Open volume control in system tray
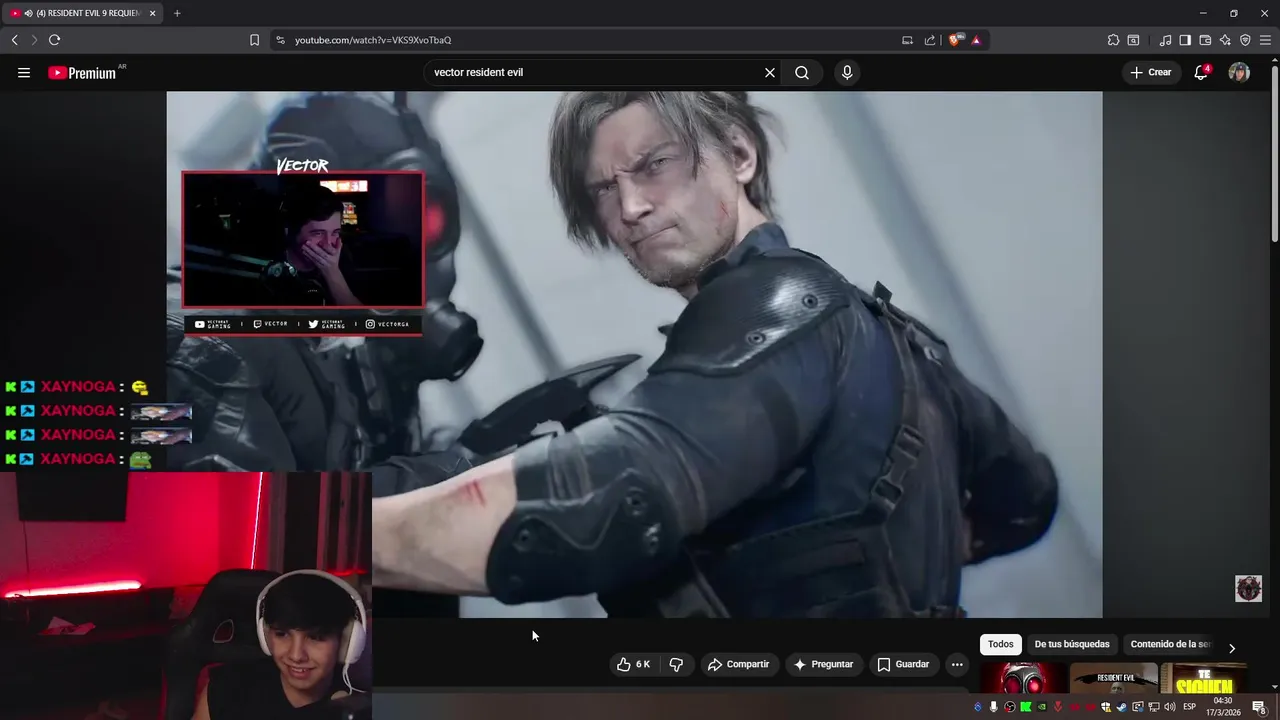Viewport: 1280px width, 720px height. (1170, 707)
